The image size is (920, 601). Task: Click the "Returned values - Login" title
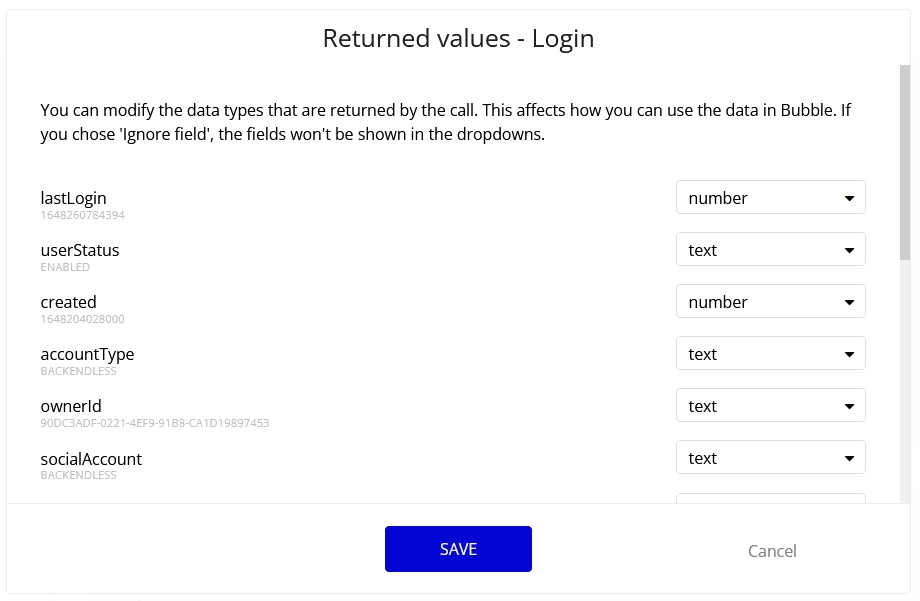click(x=458, y=39)
